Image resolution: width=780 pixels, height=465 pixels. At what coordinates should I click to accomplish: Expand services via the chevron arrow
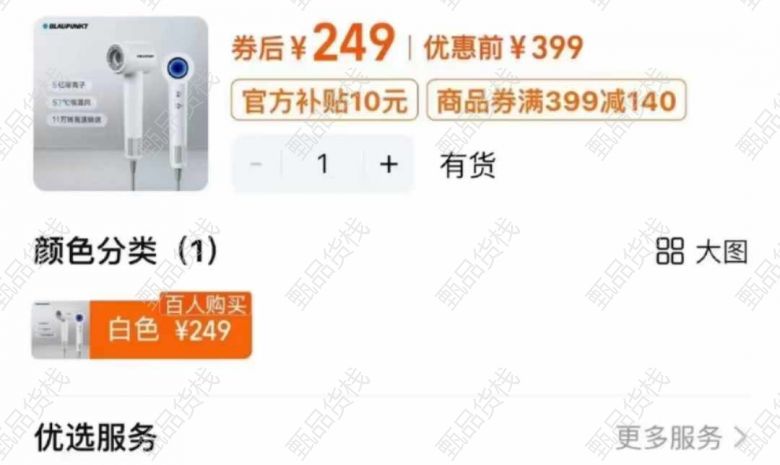[x=741, y=438]
